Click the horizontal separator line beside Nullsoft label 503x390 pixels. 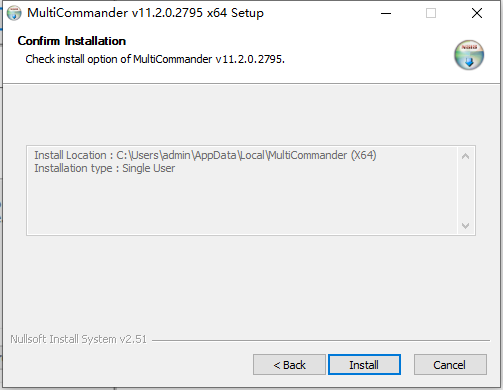coord(321,340)
